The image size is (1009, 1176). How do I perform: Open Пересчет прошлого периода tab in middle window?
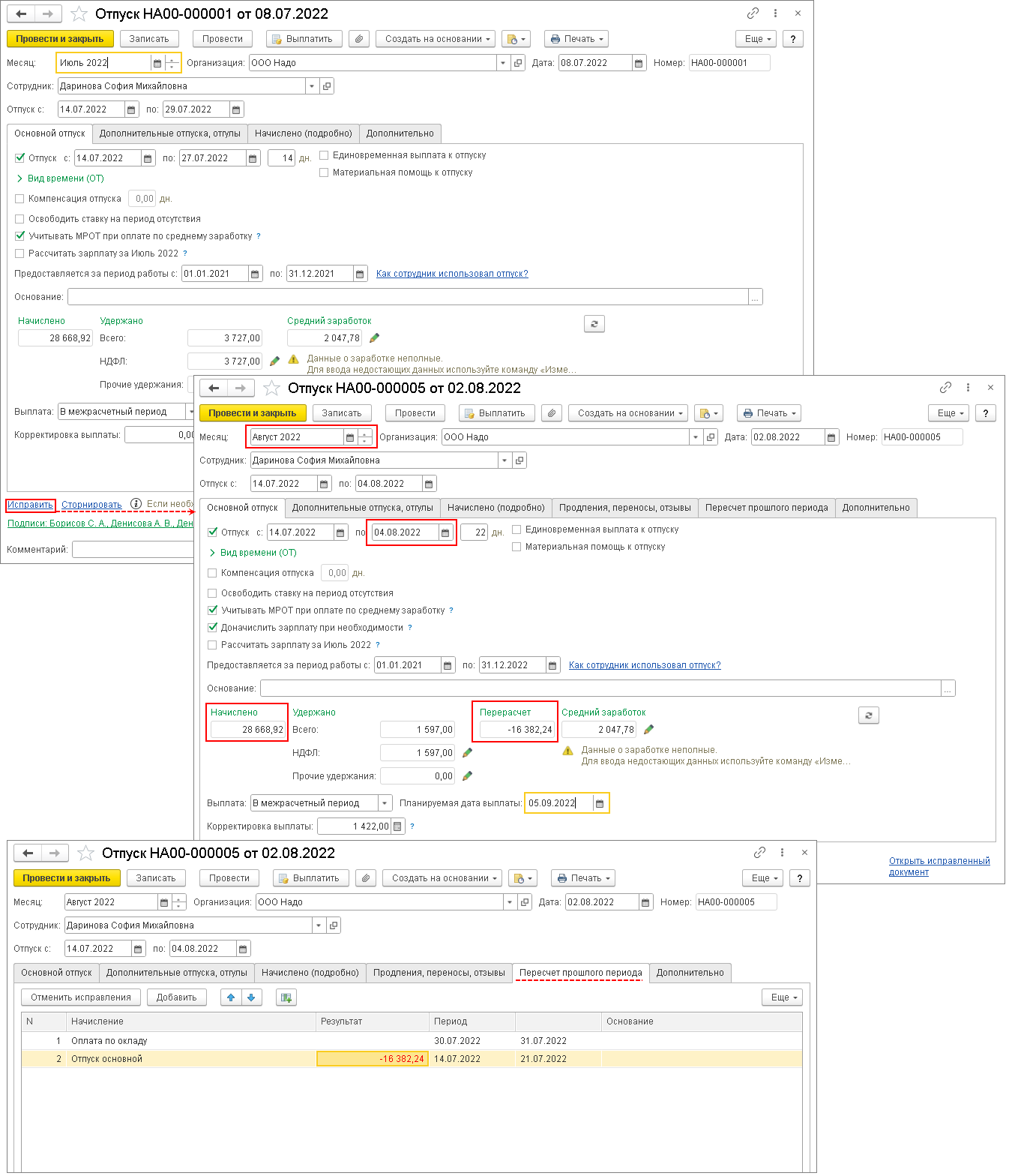click(x=766, y=508)
